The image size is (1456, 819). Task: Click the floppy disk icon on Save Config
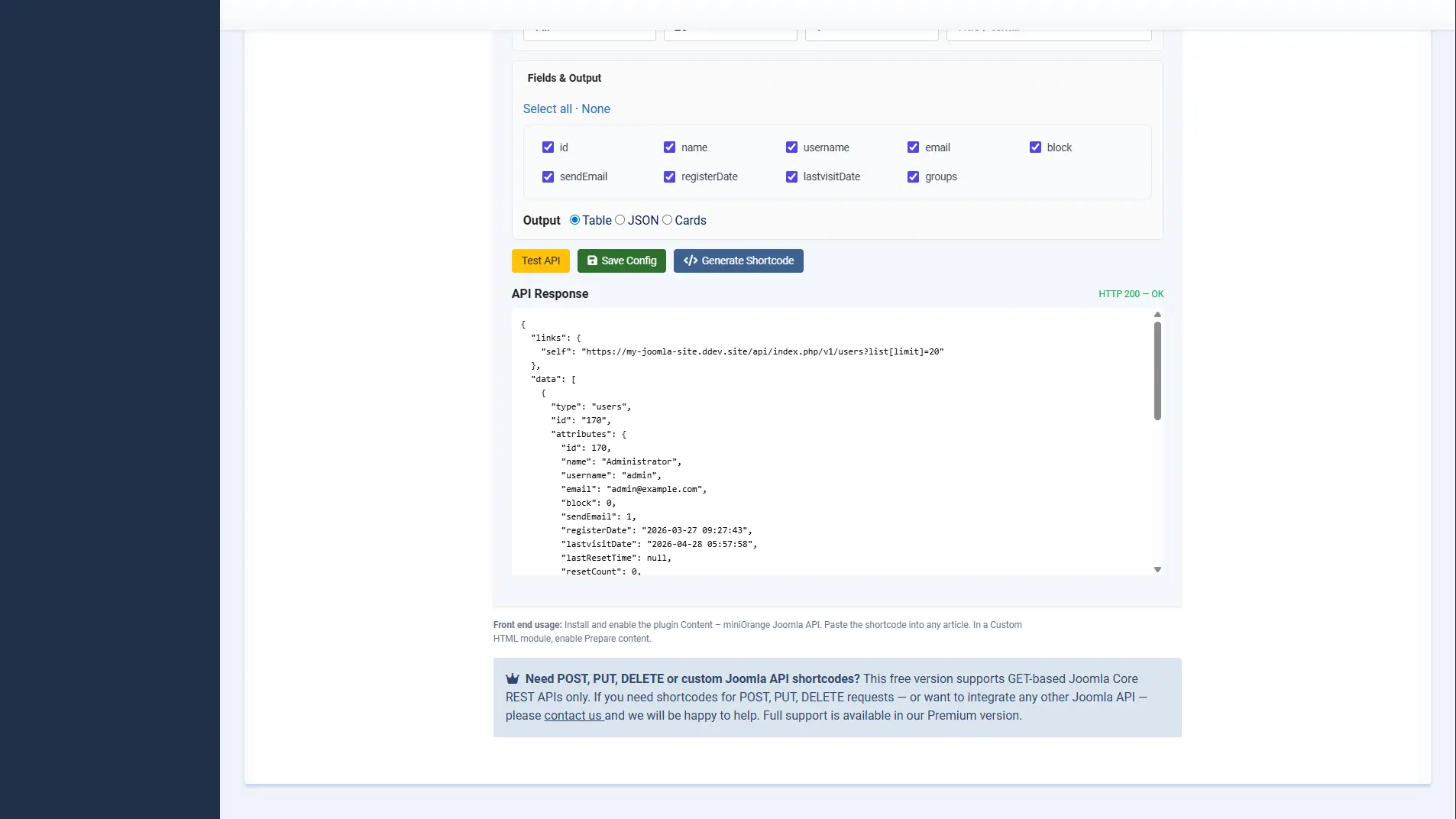click(594, 261)
